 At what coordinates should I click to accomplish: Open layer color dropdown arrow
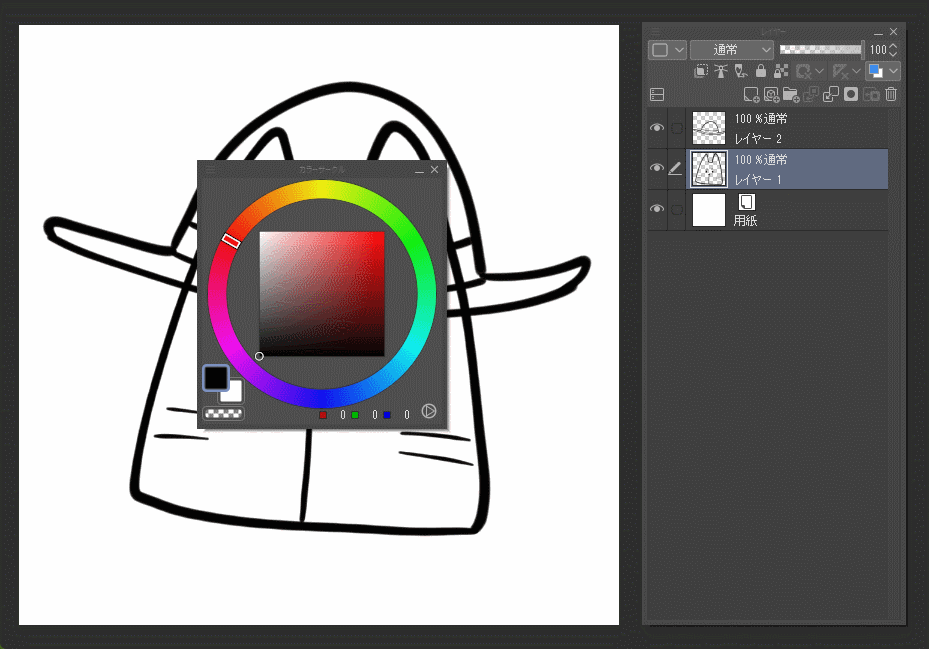point(893,71)
